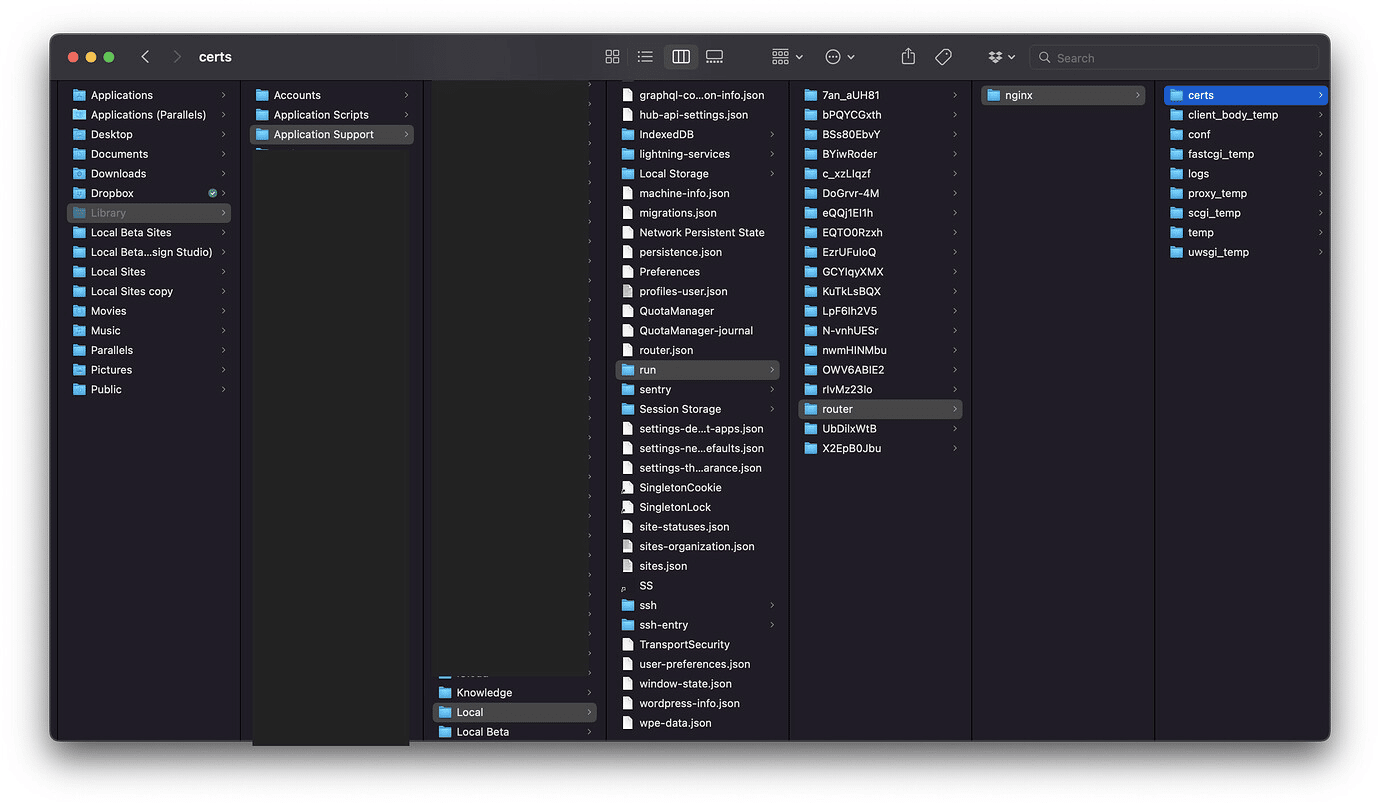Viewport: 1380px width, 806px height.
Task: Select the Knowledge folder
Action: [x=514, y=692]
